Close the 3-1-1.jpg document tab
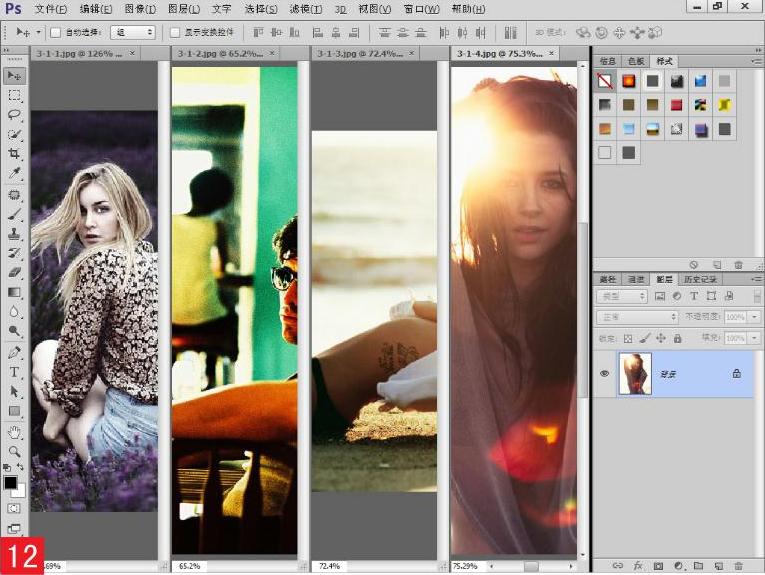Screen dimensions: 765x575 132,53
